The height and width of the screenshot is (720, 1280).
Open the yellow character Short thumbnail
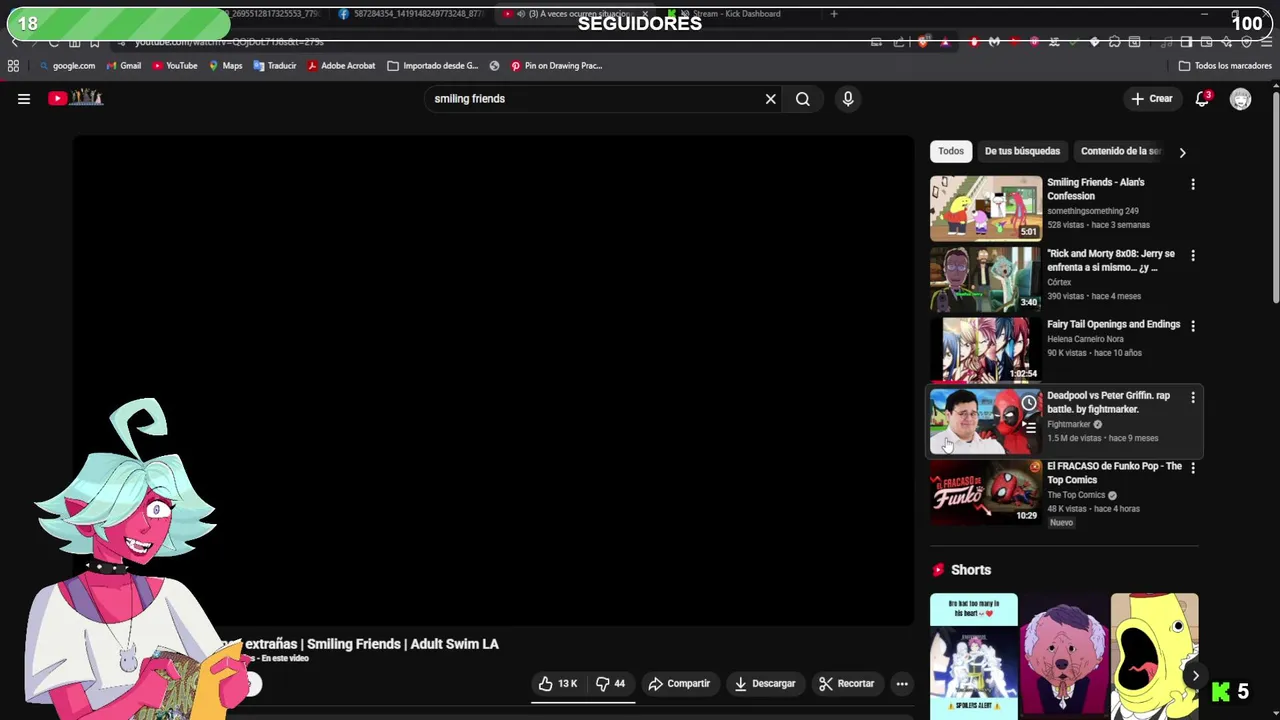(1154, 656)
